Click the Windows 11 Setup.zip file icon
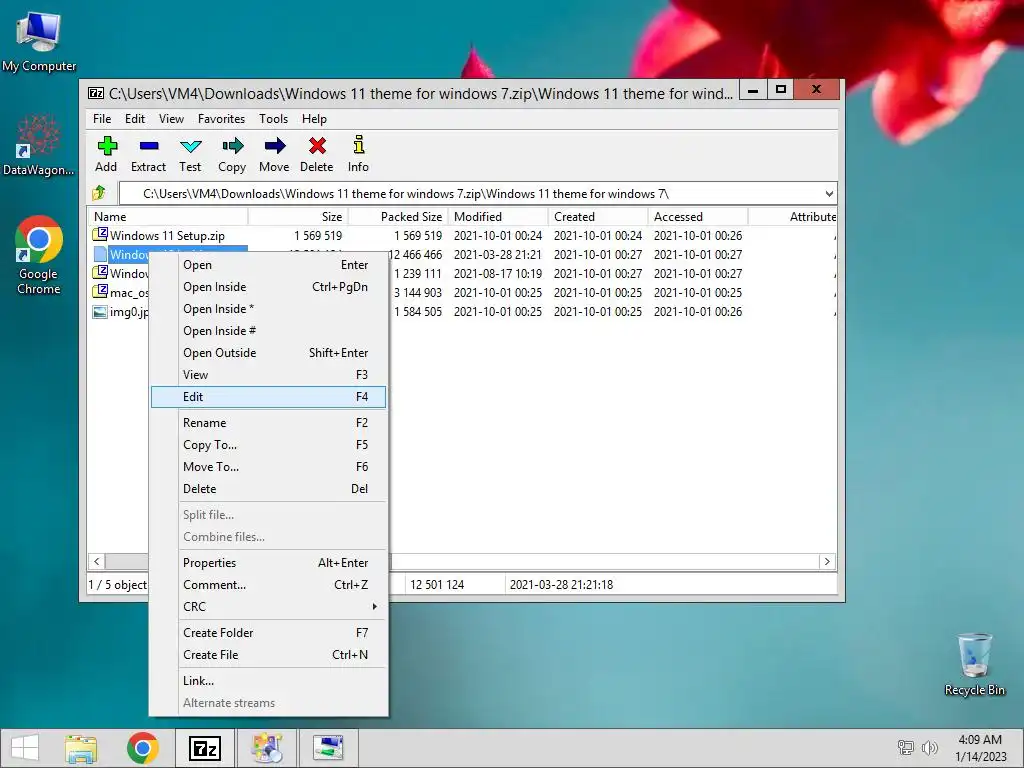1024x768 pixels. pyautogui.click(x=100, y=234)
